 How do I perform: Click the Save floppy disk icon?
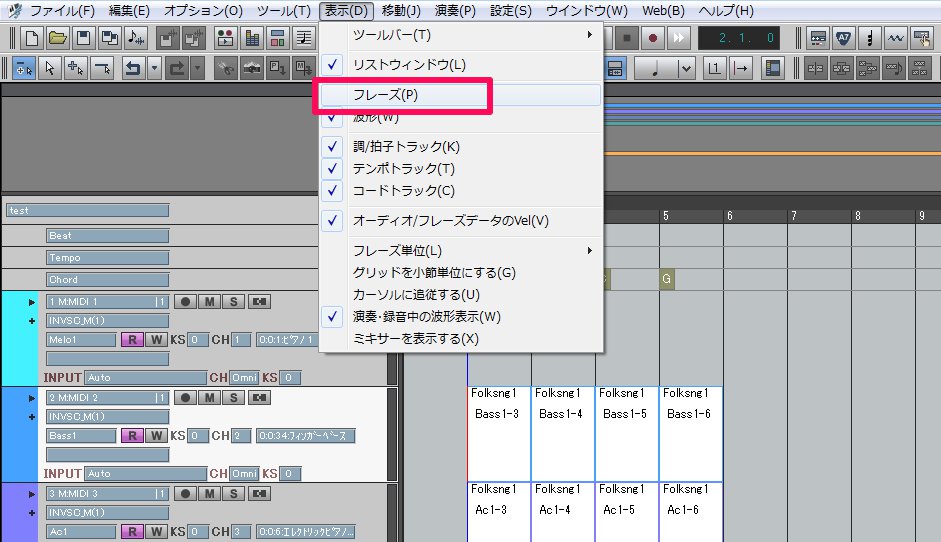tap(84, 39)
